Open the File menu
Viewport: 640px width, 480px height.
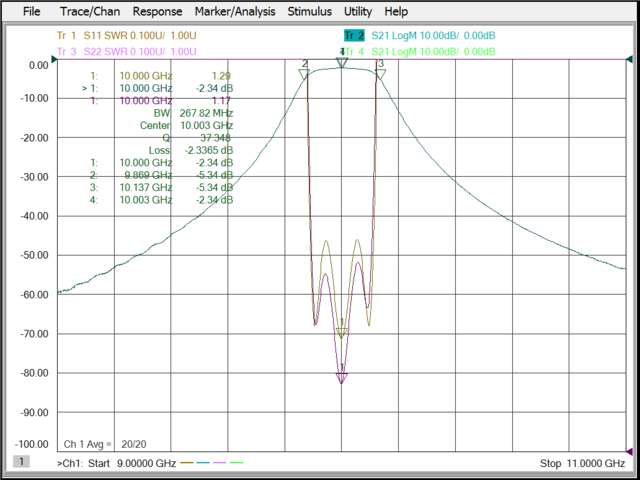31,11
